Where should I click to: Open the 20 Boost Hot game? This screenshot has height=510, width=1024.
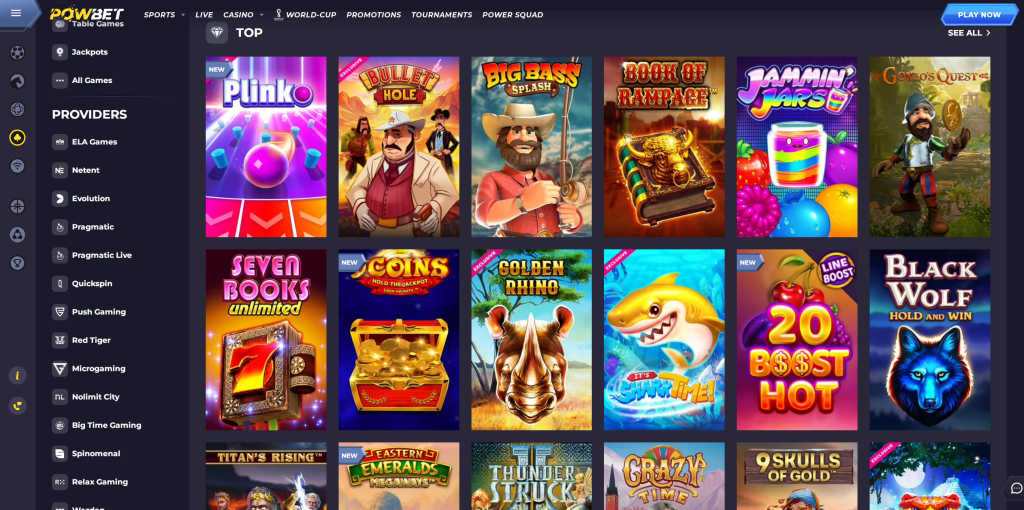tap(797, 340)
